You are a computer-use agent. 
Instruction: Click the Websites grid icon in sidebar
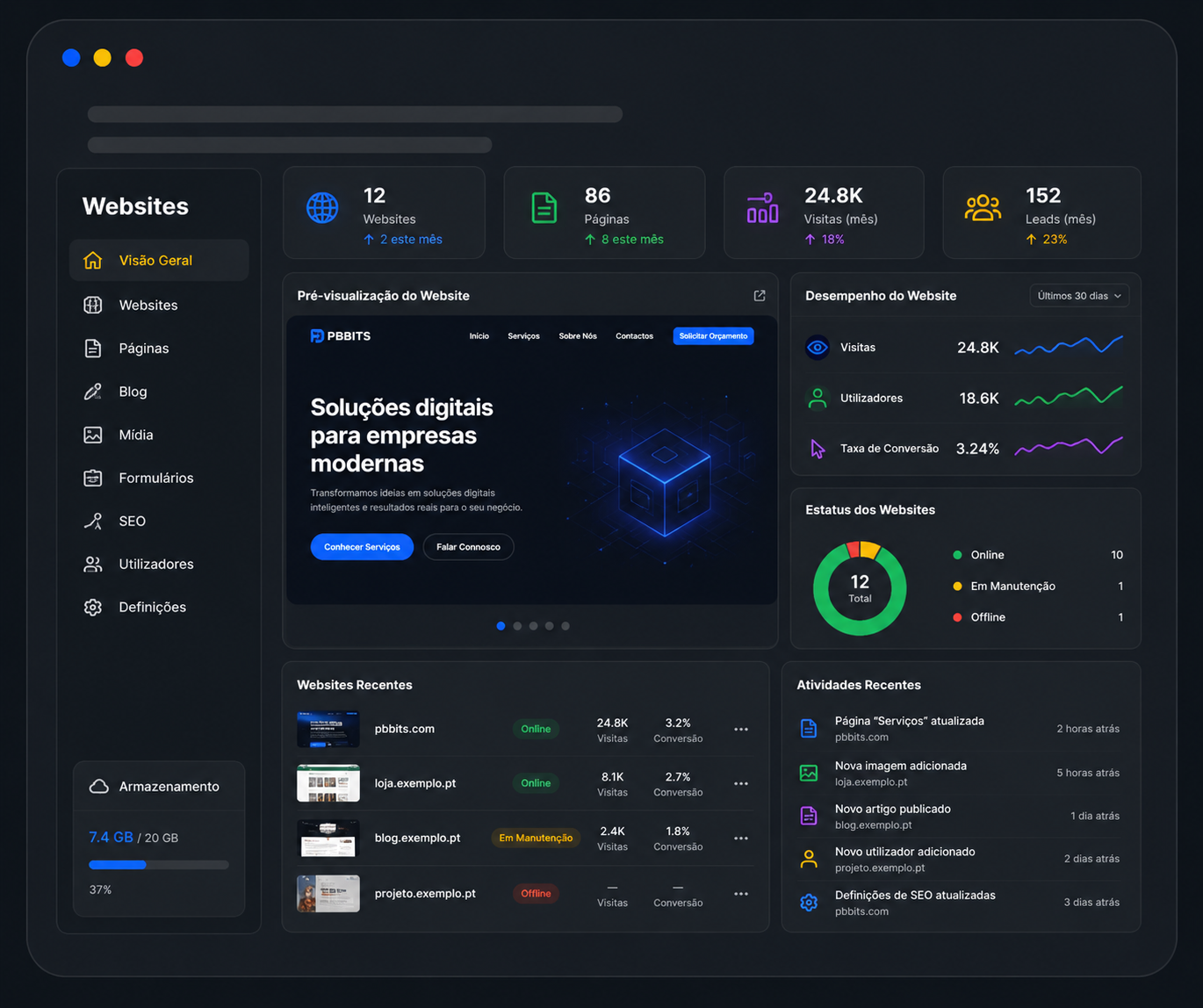92,305
